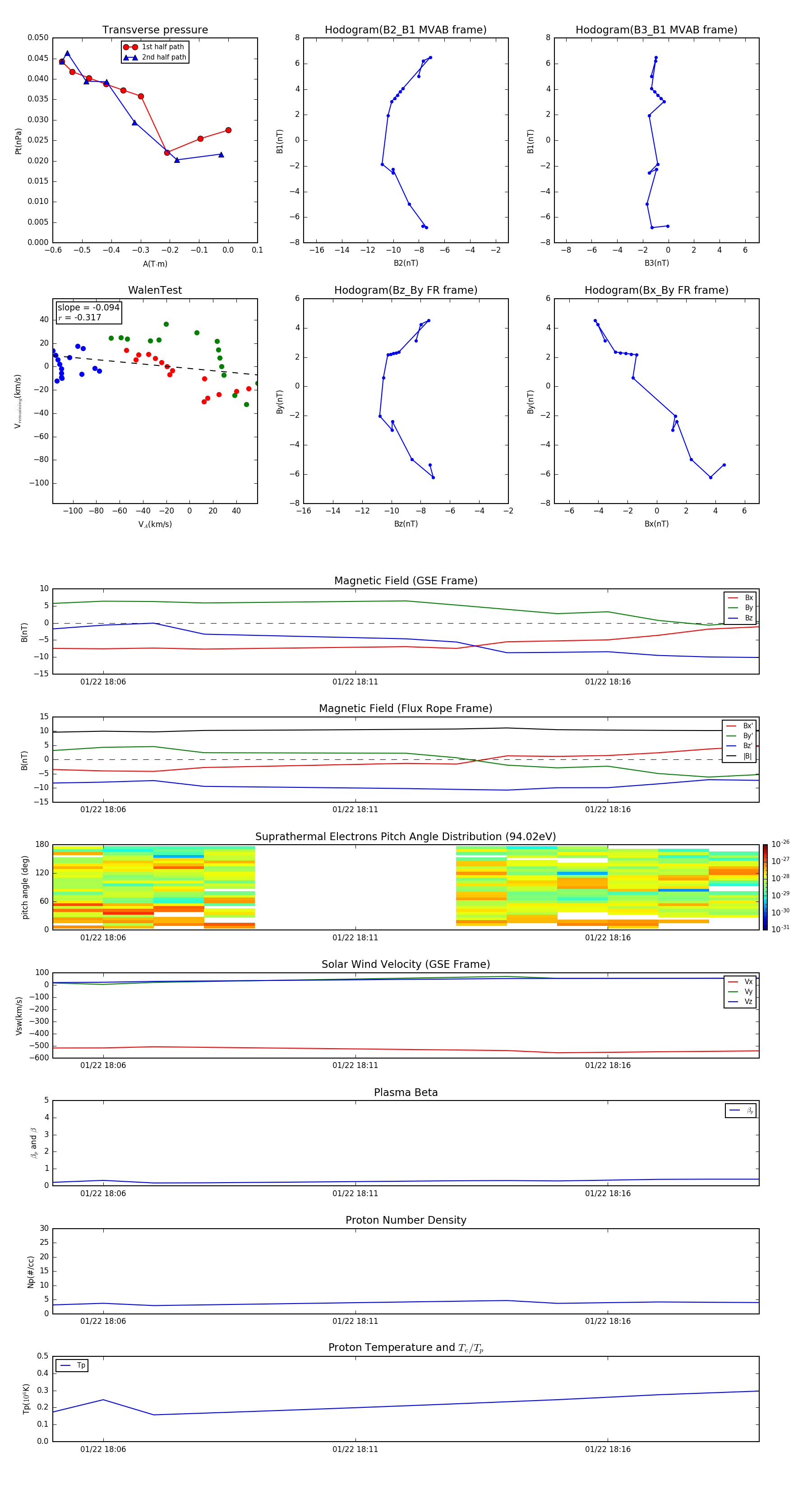This screenshot has width=812, height=1489.
Task: Click the 'Hodogram(B3_B1 MVAB frame)' title
Action: pyautogui.click(x=656, y=30)
